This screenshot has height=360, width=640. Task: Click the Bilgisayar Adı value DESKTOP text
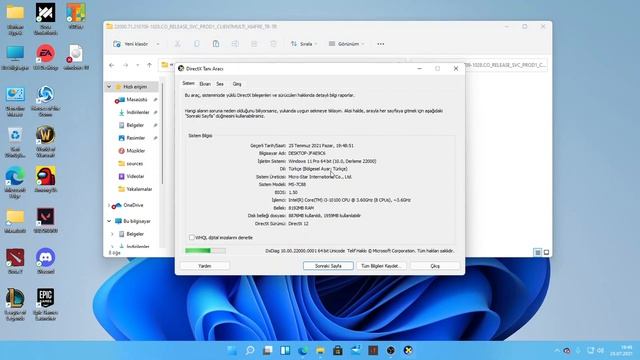click(x=307, y=153)
